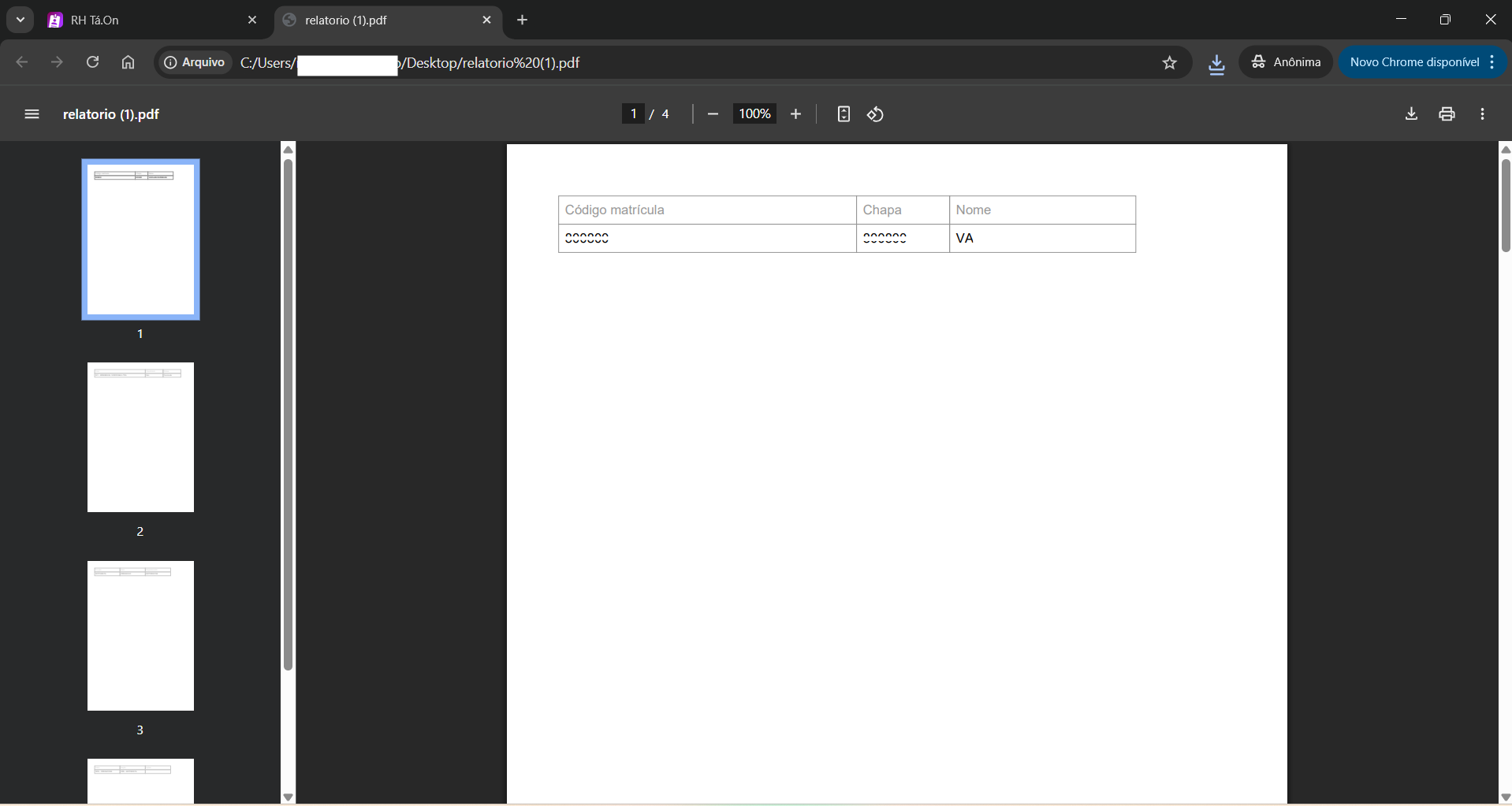Navigate forward in browser history
Viewport: 1512px width, 806px height.
point(57,62)
